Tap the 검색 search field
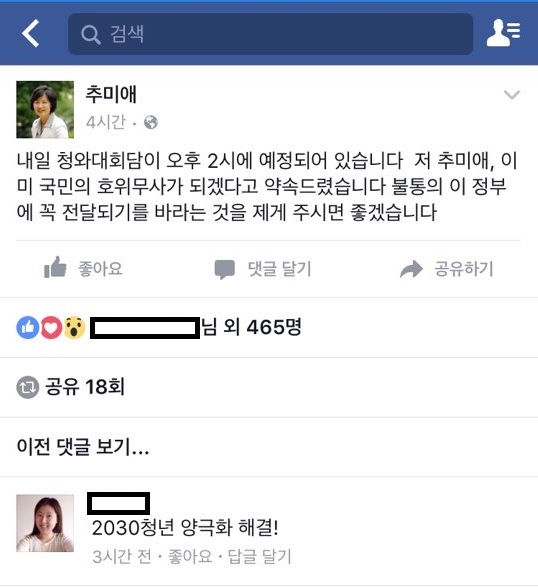Viewport: 538px width, 587px height. click(x=270, y=34)
